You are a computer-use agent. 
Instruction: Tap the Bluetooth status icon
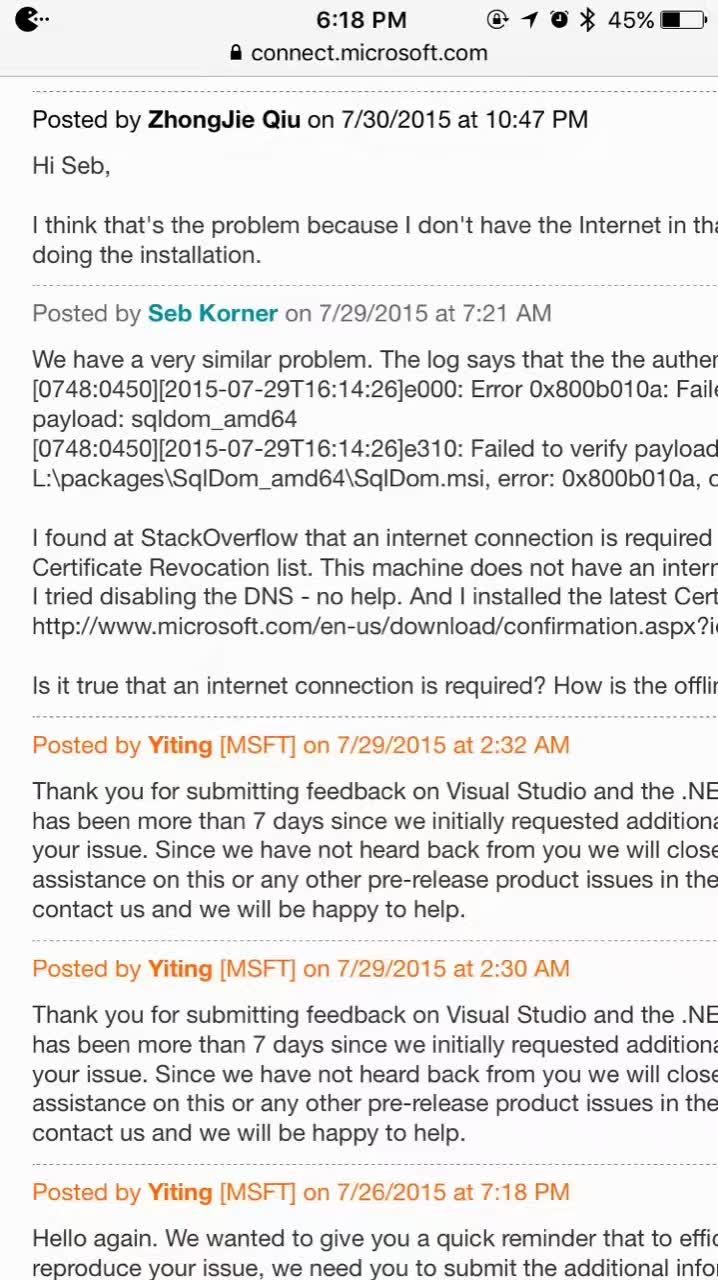pyautogui.click(x=588, y=19)
